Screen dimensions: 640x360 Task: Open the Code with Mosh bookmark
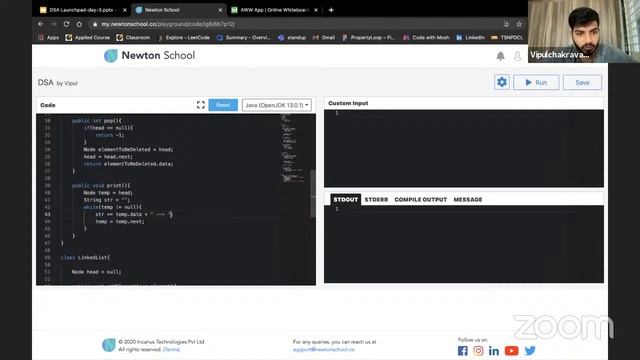click(x=426, y=38)
